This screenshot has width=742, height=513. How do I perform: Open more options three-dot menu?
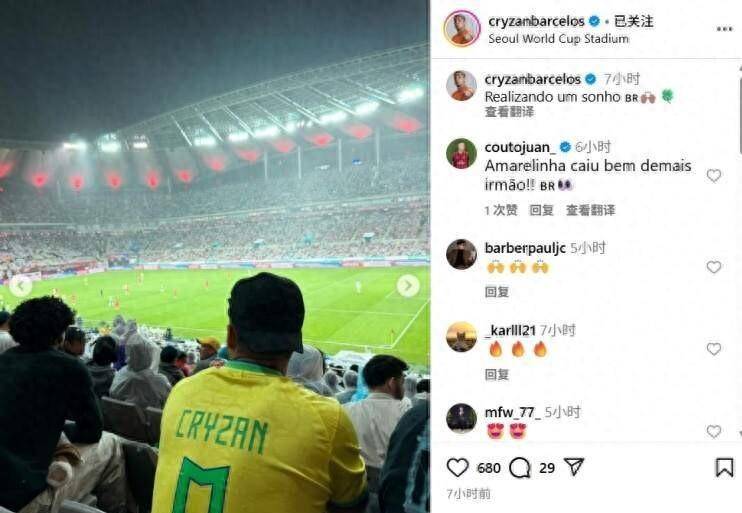[x=724, y=29]
